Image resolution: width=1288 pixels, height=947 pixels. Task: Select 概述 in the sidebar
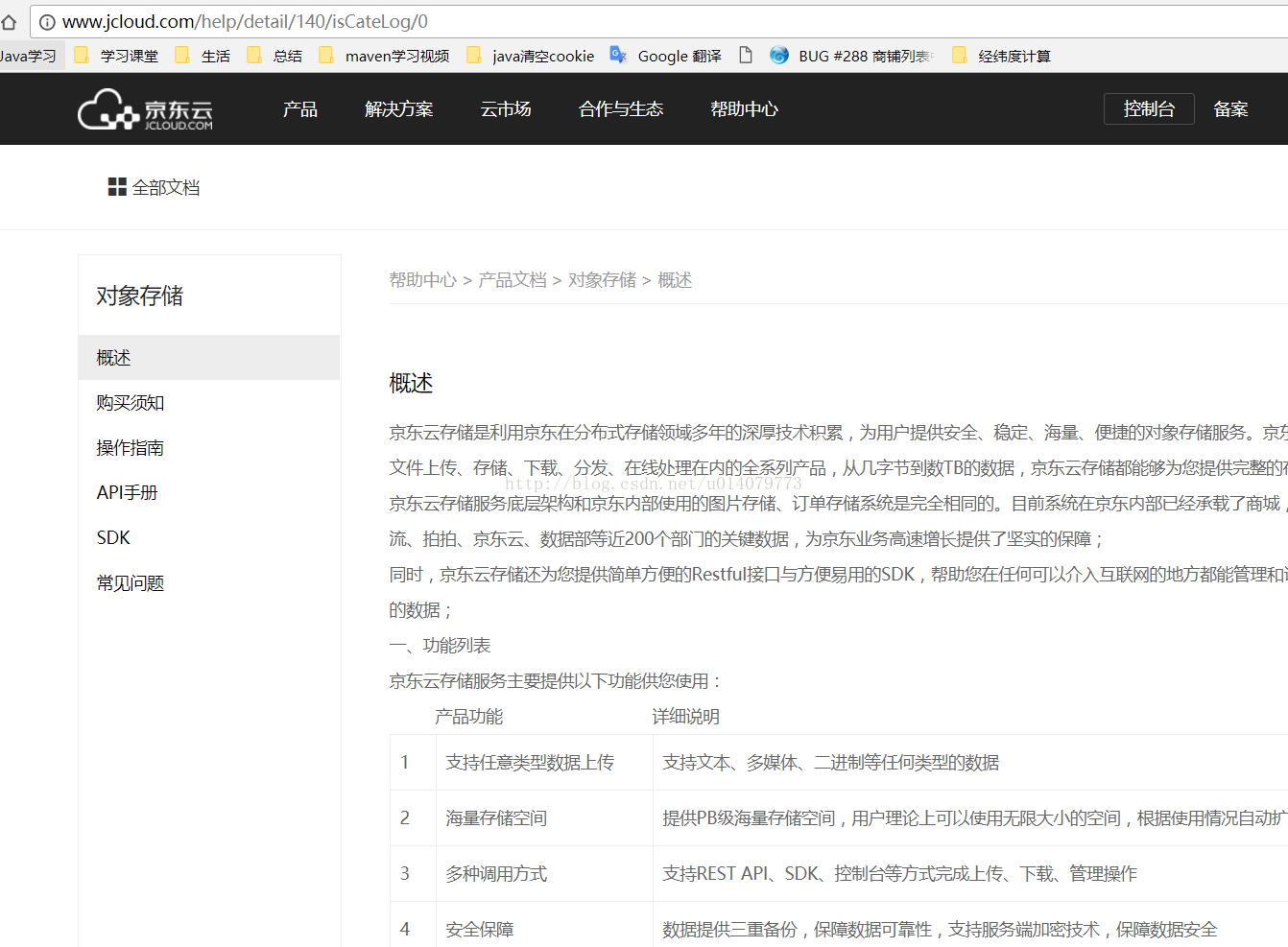tap(209, 358)
